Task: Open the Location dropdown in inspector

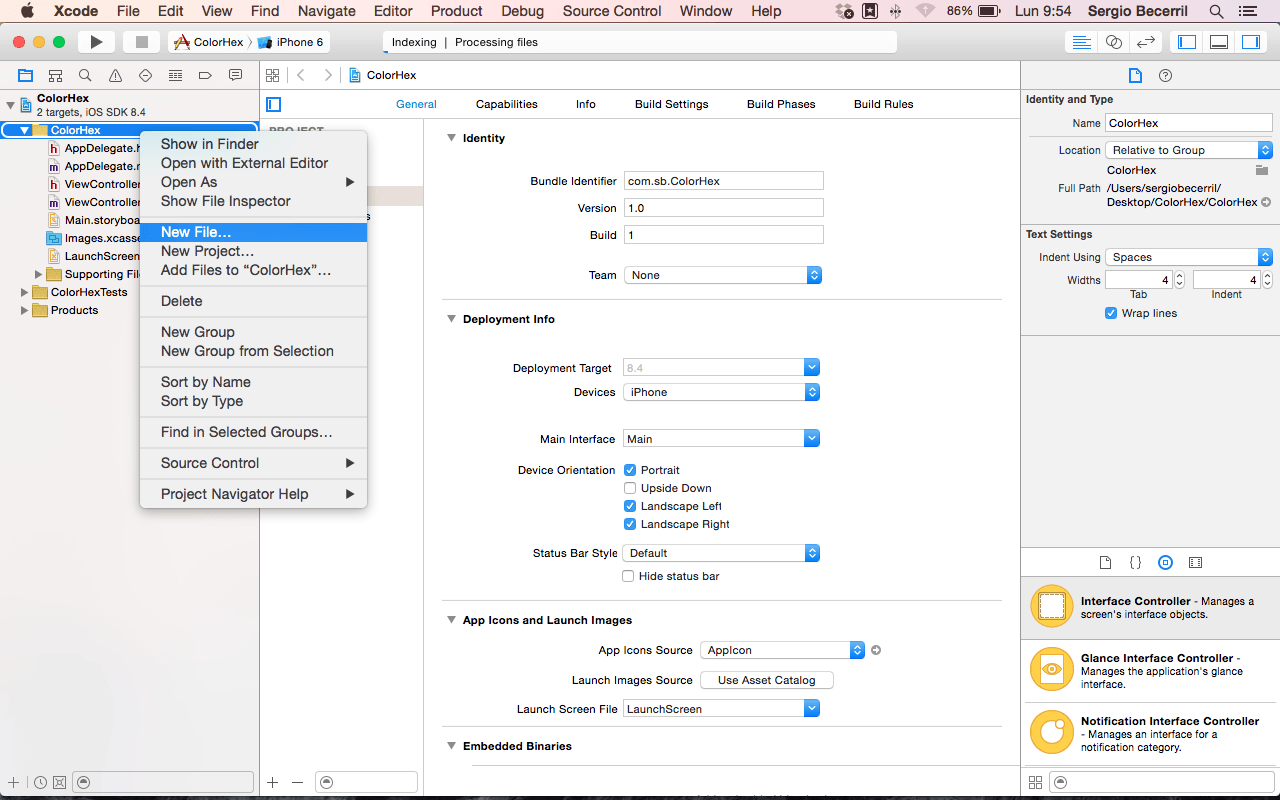Action: [1189, 150]
